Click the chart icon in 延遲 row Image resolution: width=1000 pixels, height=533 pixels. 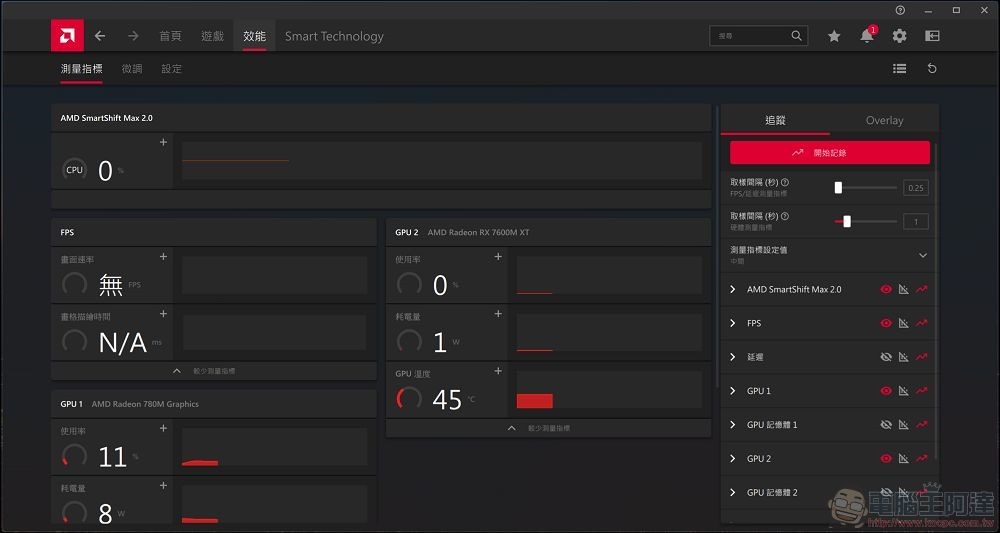coord(904,357)
